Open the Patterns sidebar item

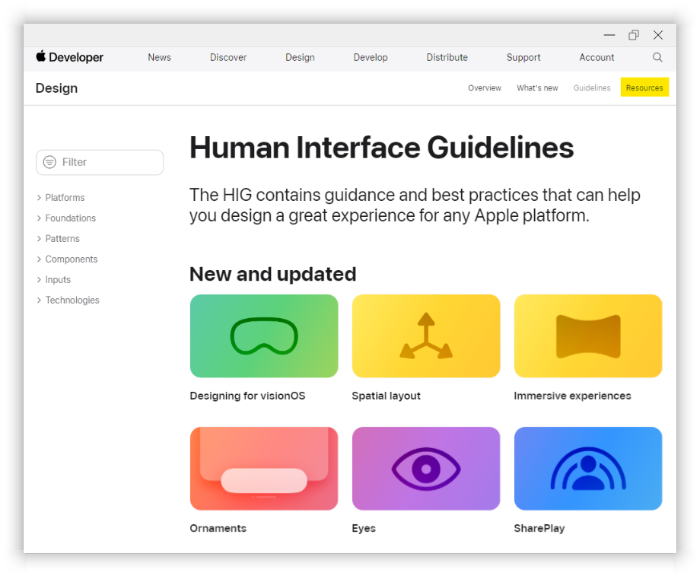(62, 238)
